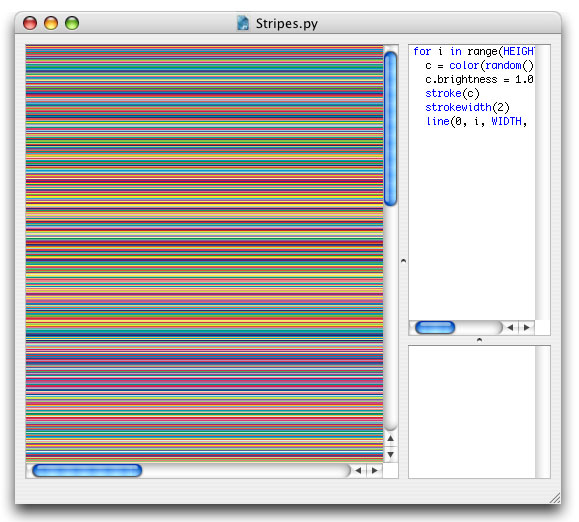This screenshot has height=522, width=579.
Task: Click the code editor scroll right arrow
Action: [x=527, y=327]
